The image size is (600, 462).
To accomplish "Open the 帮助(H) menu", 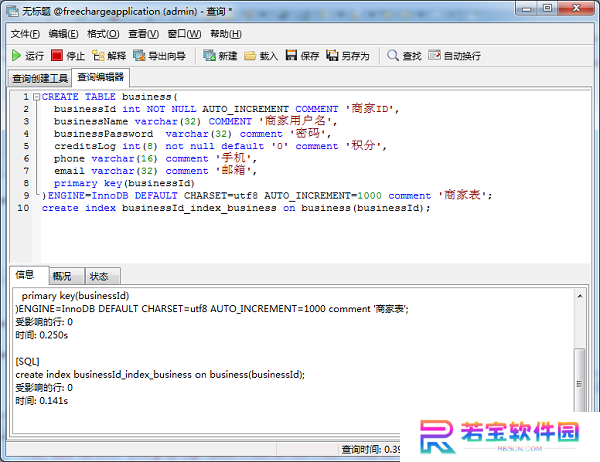I will click(x=226, y=34).
